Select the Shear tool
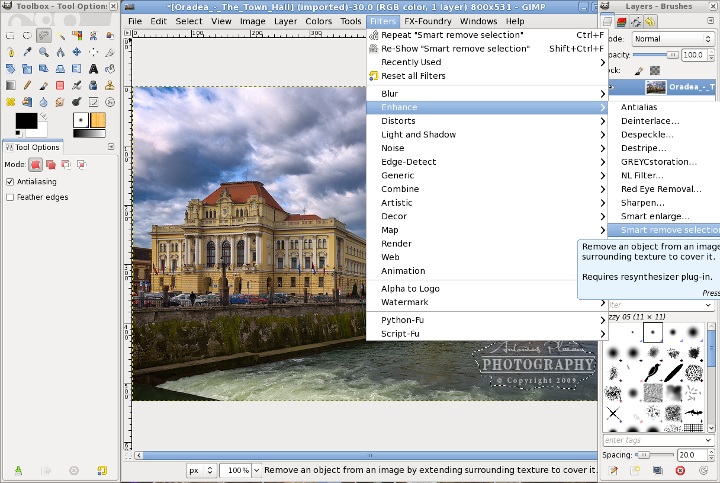This screenshot has height=483, width=720. coord(44,69)
